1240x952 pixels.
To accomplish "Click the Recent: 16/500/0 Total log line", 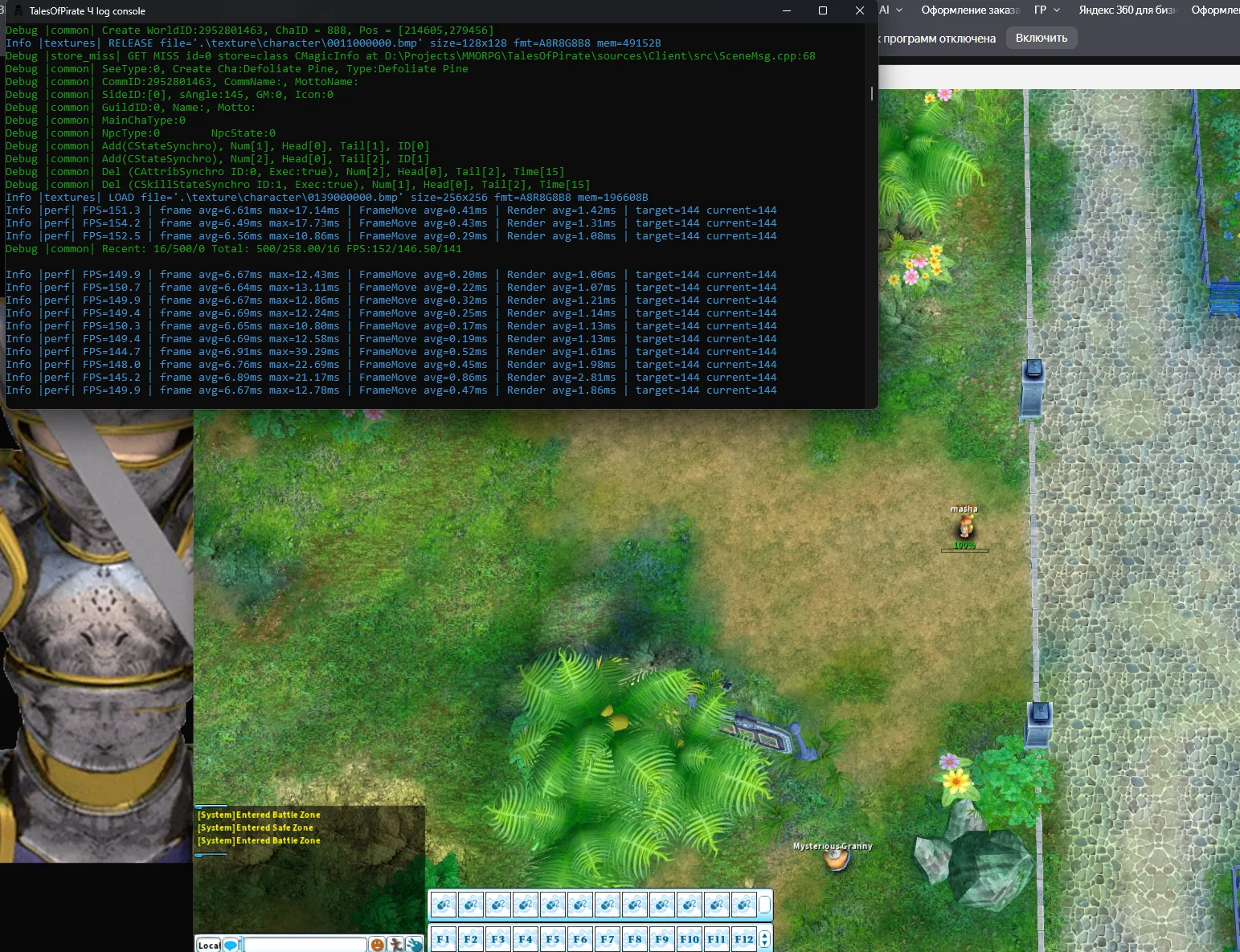I will (234, 249).
